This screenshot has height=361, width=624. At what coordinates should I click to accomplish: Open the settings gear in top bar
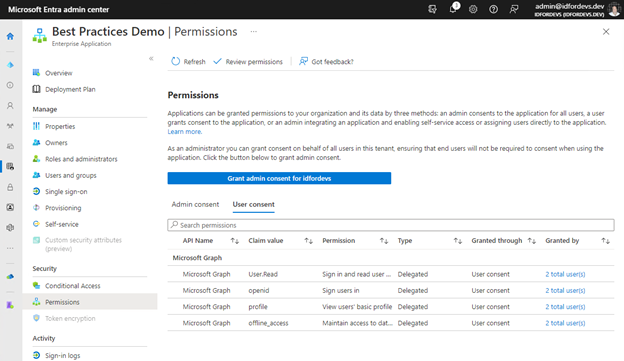tap(473, 9)
